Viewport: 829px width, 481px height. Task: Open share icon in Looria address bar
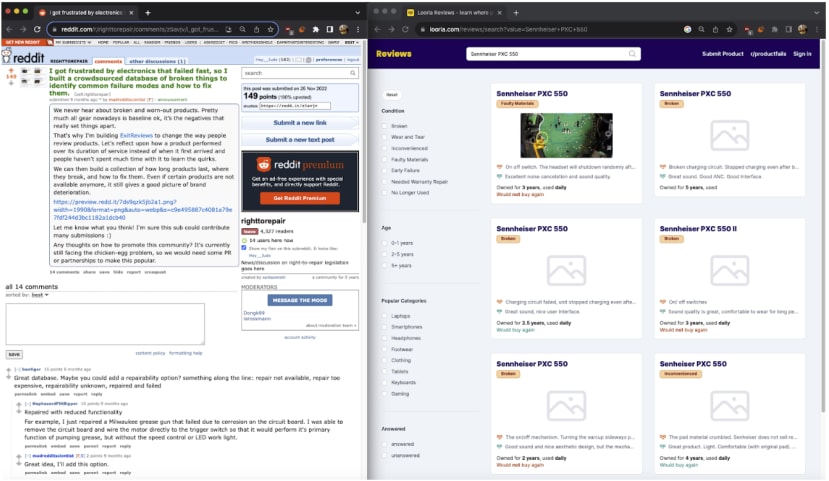tap(715, 29)
